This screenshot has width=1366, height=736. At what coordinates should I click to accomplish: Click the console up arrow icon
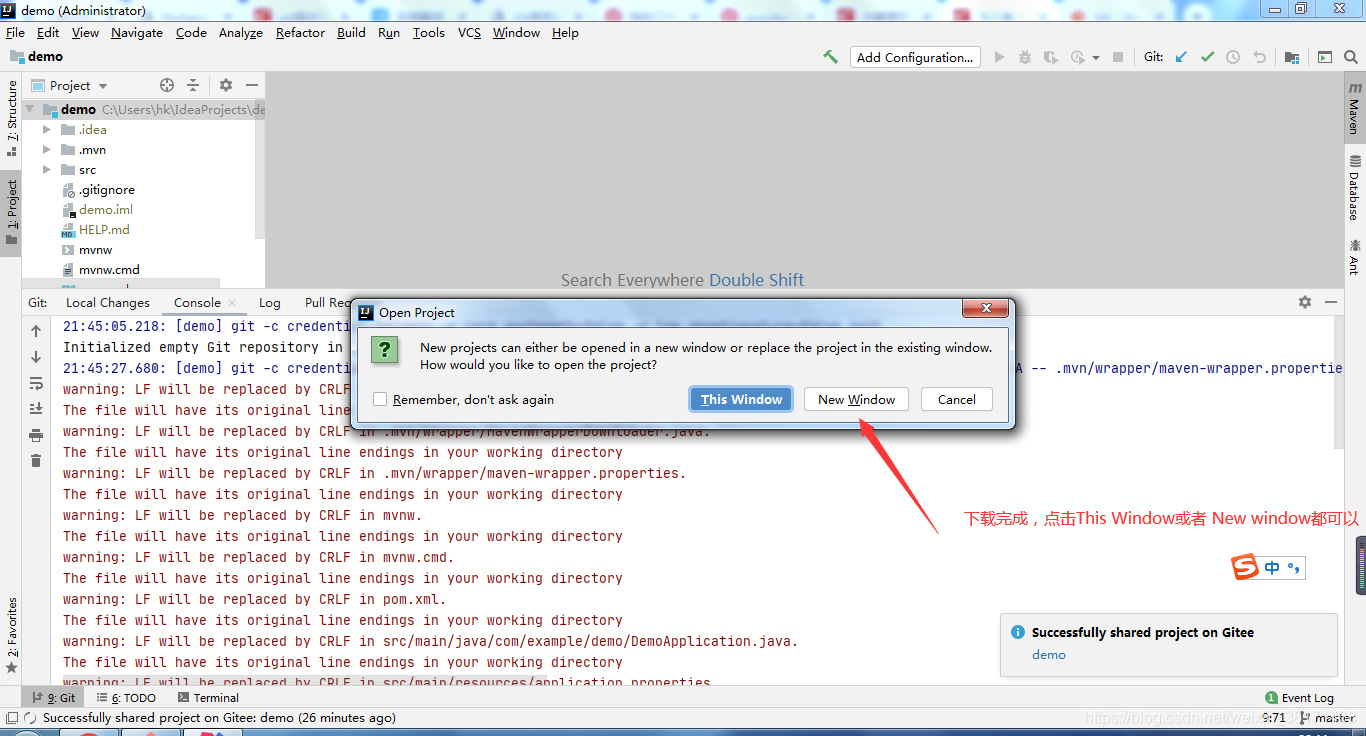(x=36, y=331)
